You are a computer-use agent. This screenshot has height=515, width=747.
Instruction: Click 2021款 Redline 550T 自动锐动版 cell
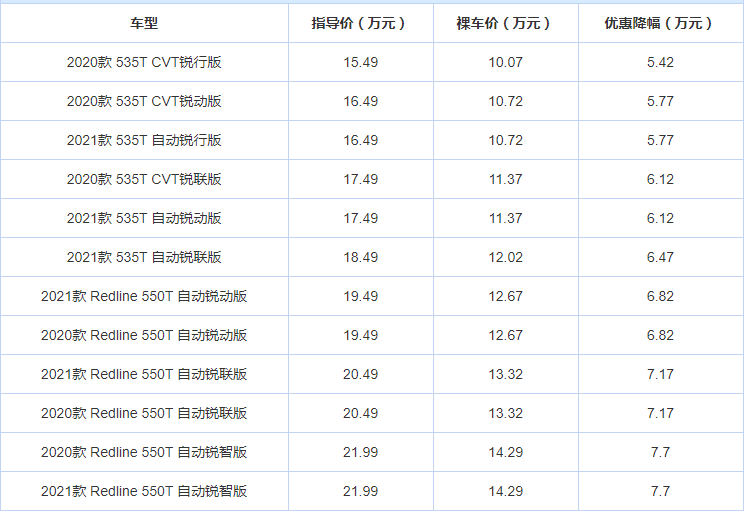coord(144,296)
